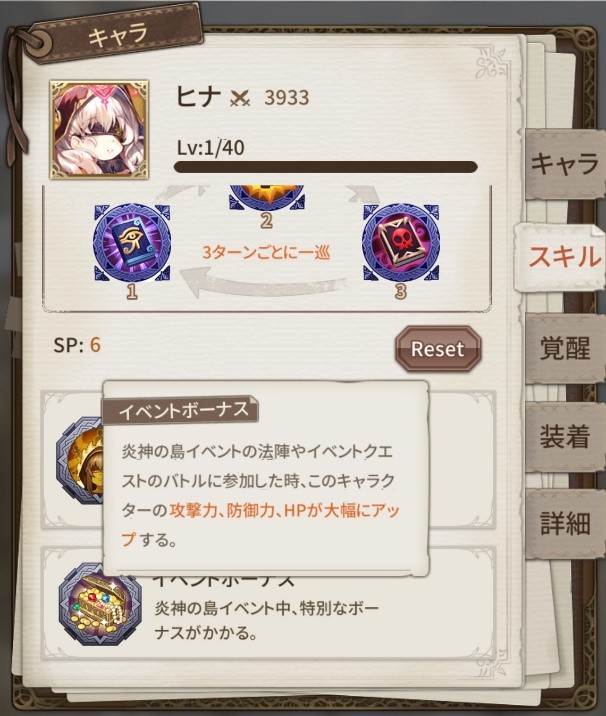Screen dimensions: 606x716
Task: Switch to the 詳細 tab
Action: 565,523
